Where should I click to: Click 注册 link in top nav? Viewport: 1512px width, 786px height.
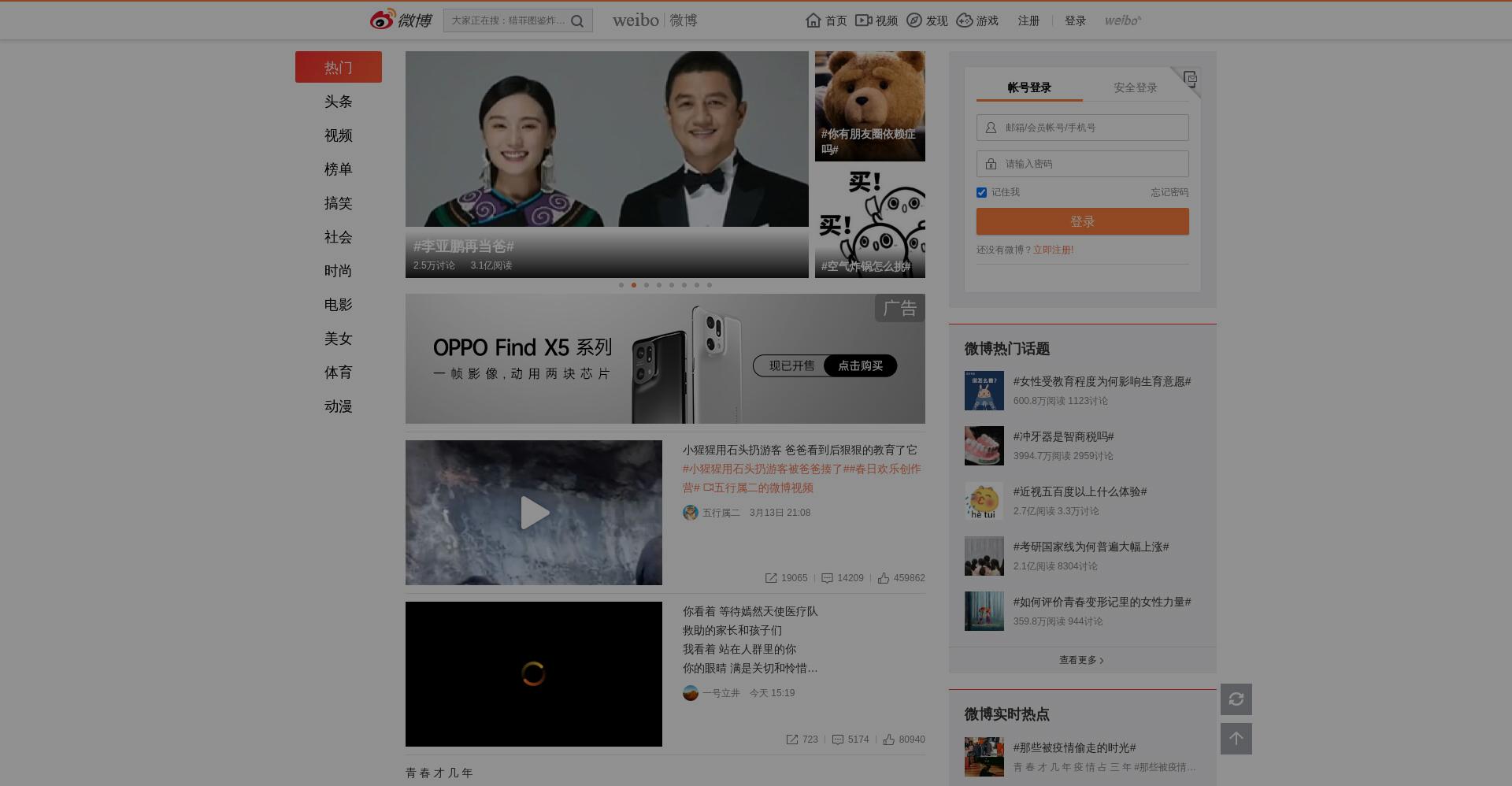pyautogui.click(x=1028, y=20)
